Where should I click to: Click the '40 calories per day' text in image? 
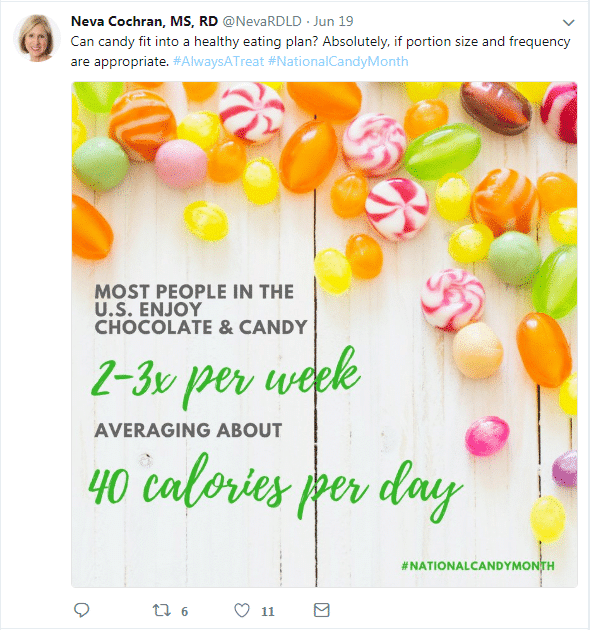[x=275, y=486]
